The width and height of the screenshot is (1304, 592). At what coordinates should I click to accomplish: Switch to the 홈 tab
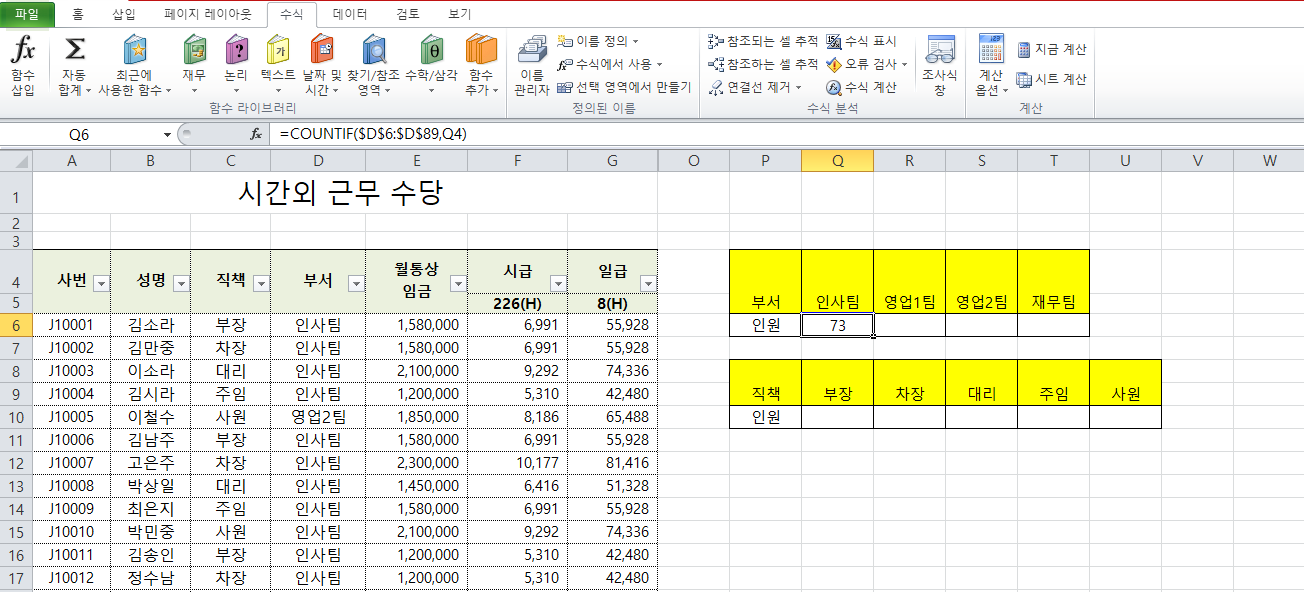(78, 14)
